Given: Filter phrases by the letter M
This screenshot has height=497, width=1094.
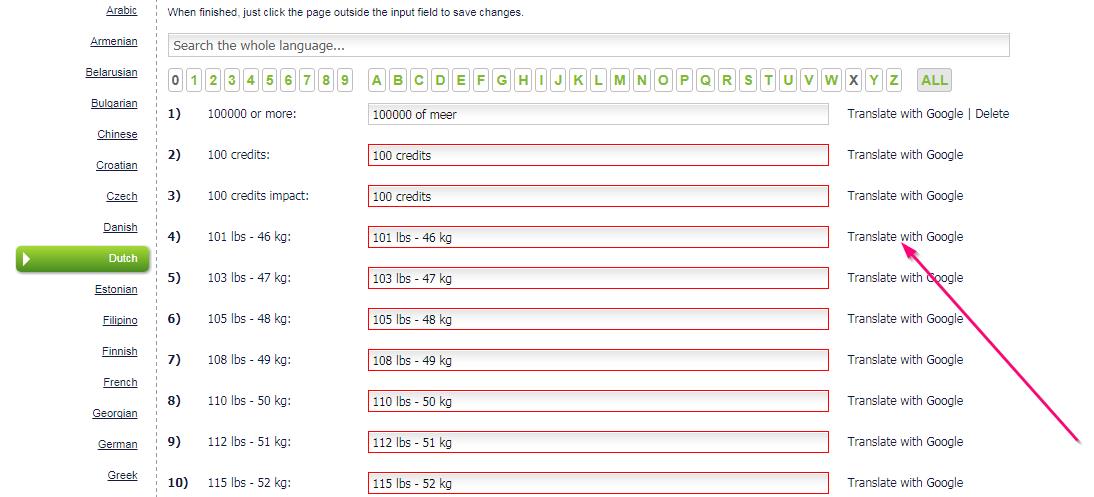Looking at the screenshot, I should pos(620,80).
